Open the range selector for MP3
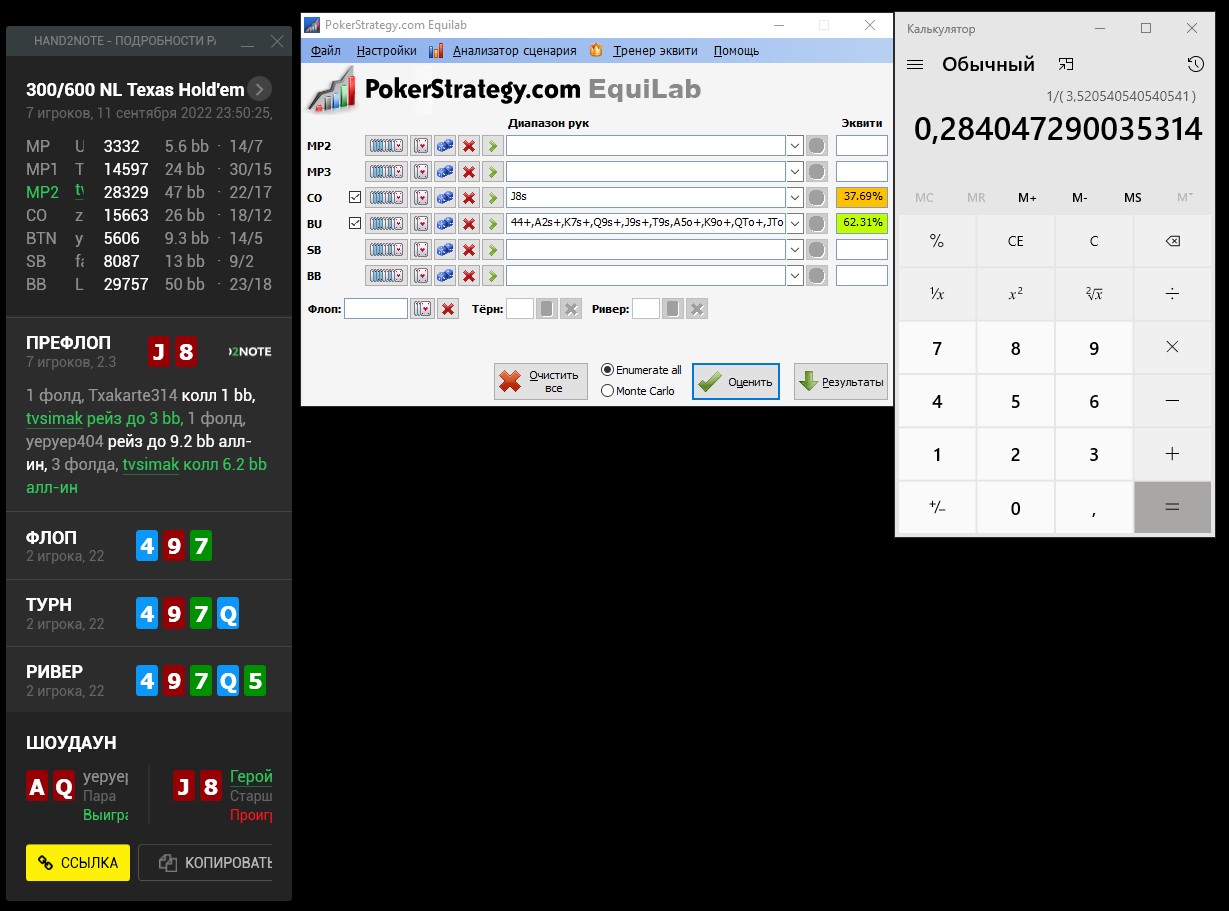The height and width of the screenshot is (911, 1229). click(386, 172)
